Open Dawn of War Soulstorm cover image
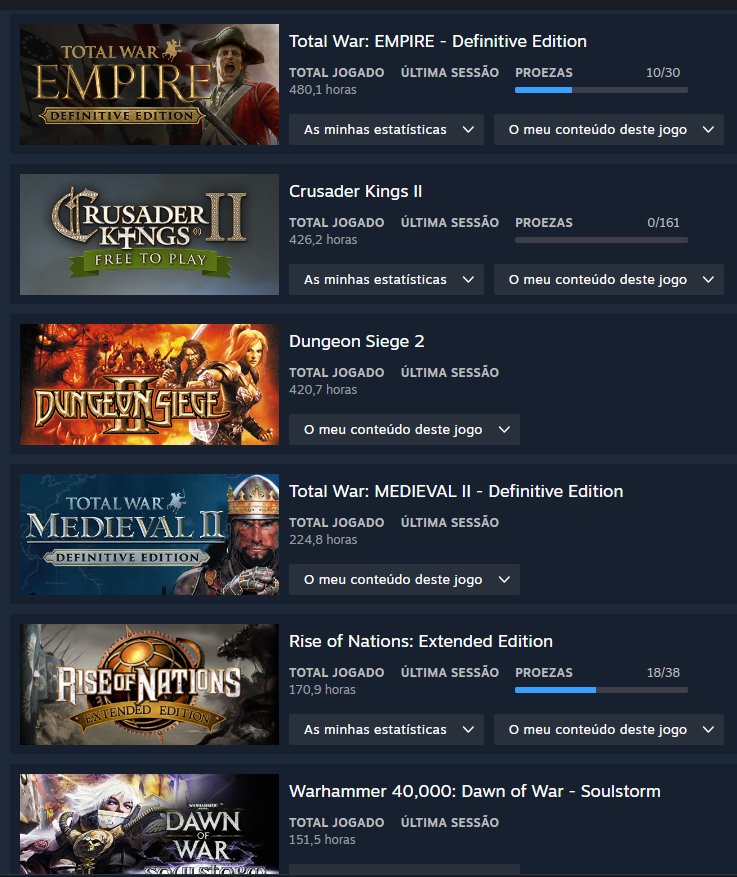The width and height of the screenshot is (737, 877). click(x=149, y=824)
